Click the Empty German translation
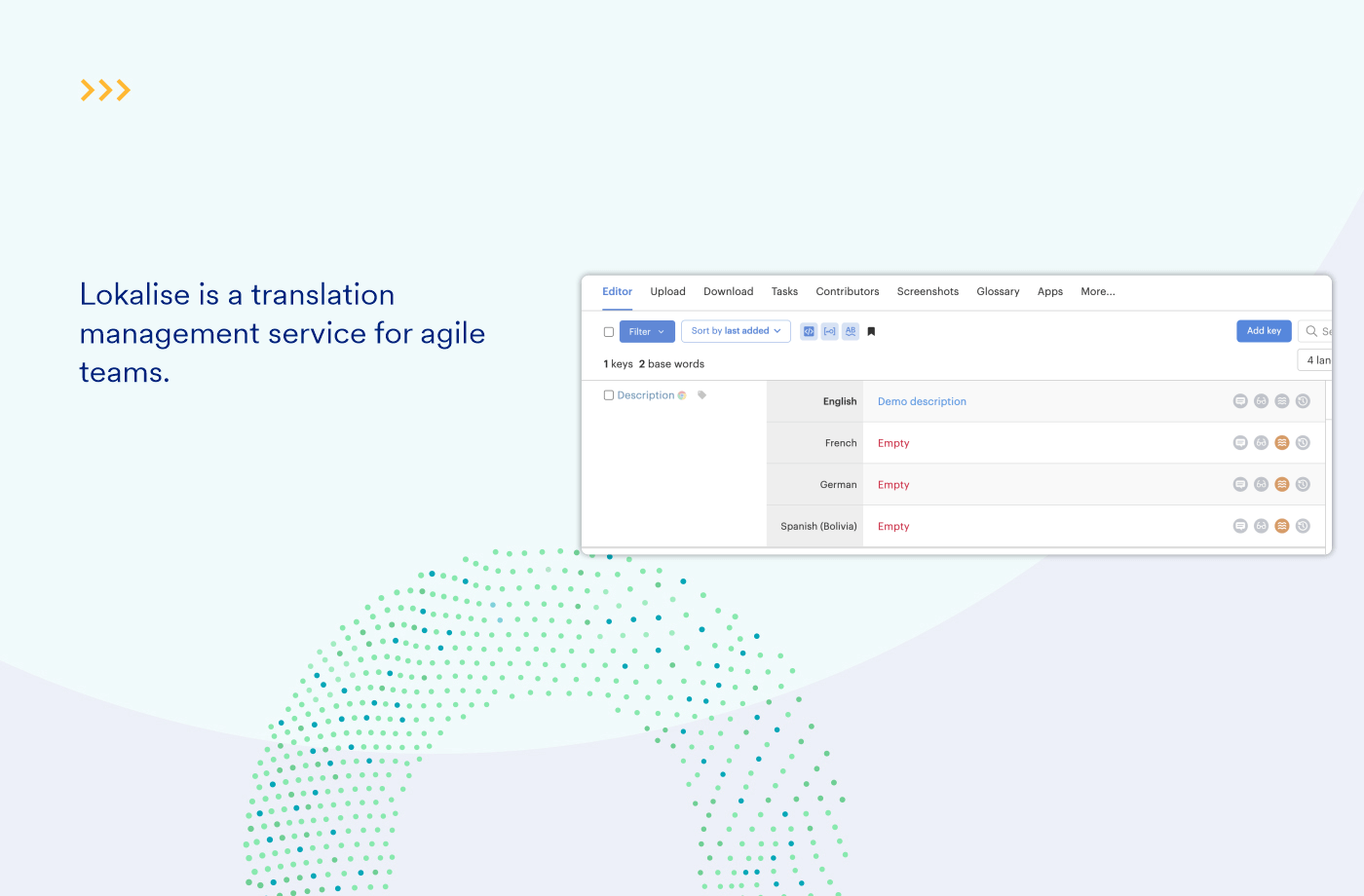This screenshot has width=1364, height=896. pos(893,484)
